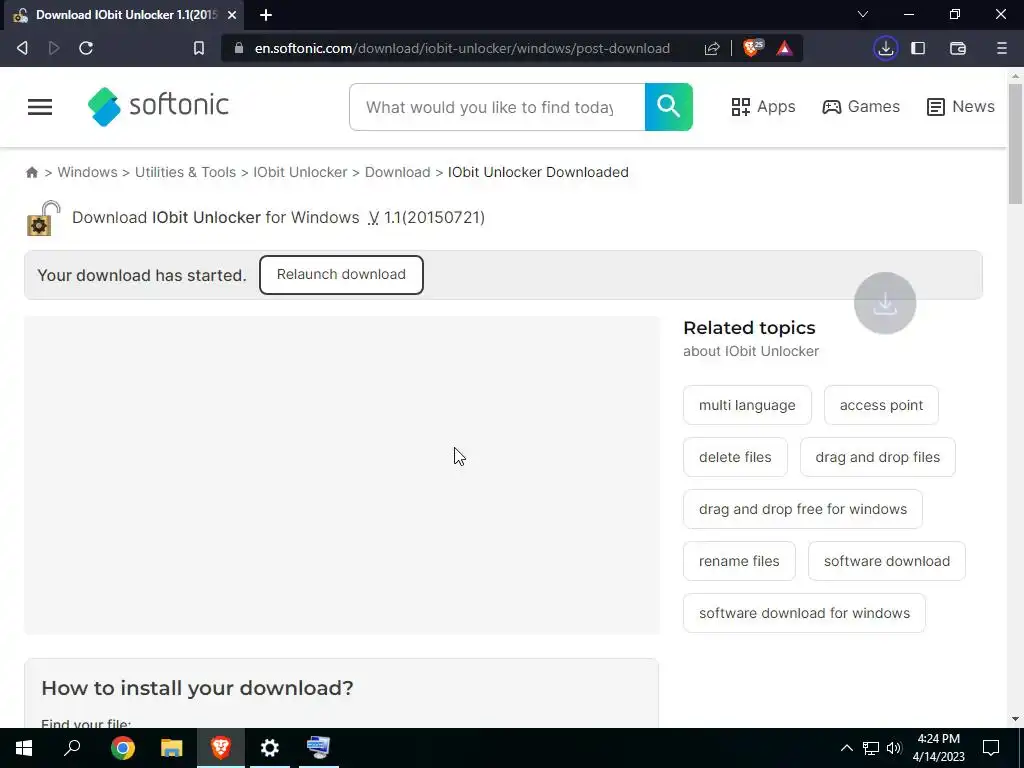Screen dimensions: 1024x768
Task: Open the Windows Start menu
Action: (24, 748)
